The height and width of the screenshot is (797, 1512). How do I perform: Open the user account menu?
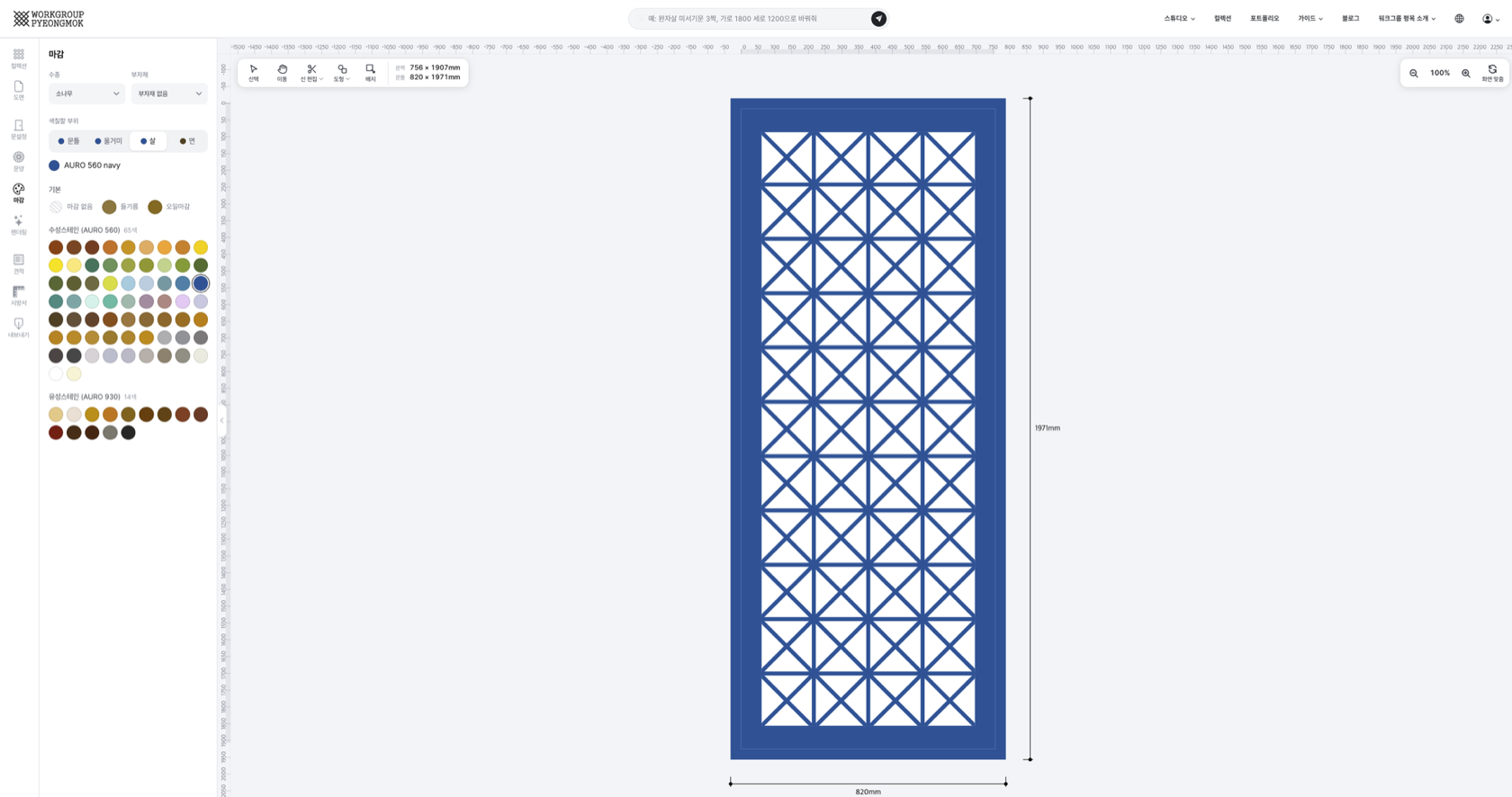1491,19
